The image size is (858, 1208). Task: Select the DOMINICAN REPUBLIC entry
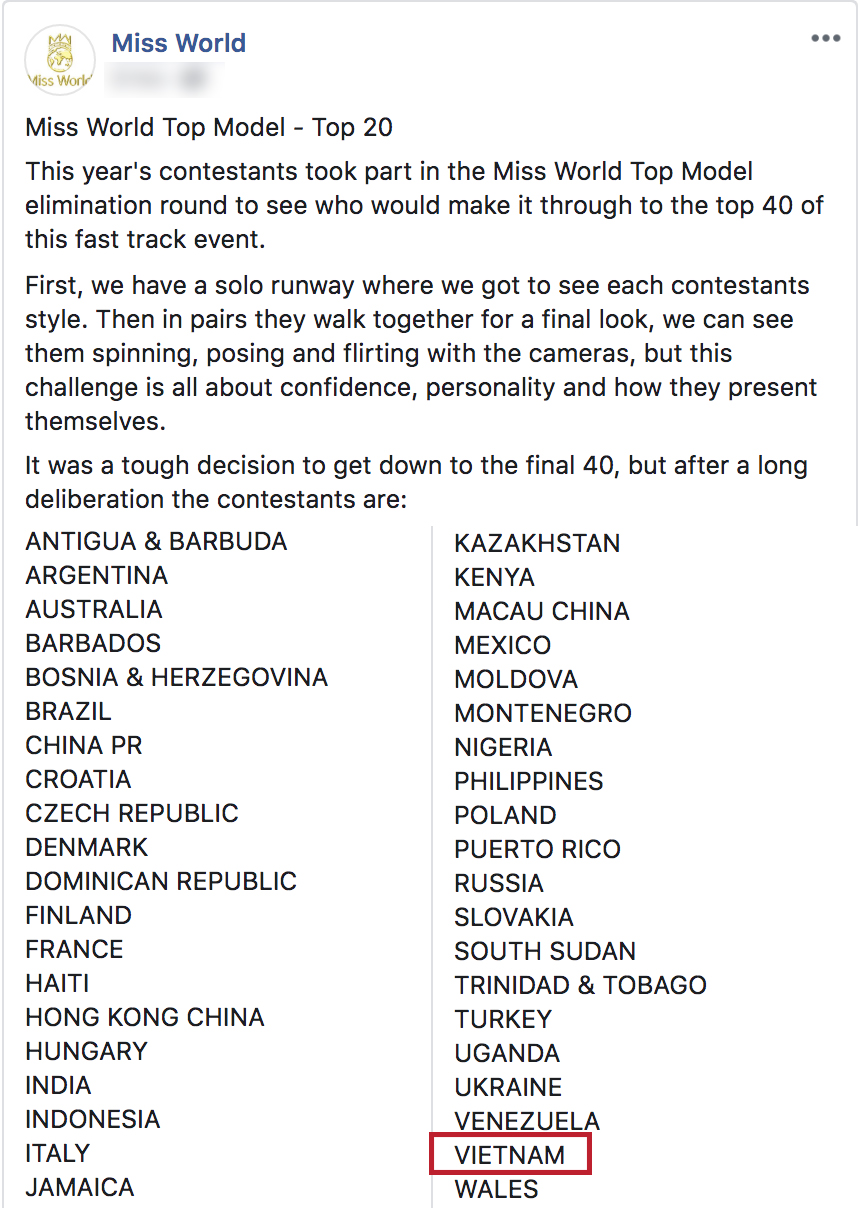161,882
